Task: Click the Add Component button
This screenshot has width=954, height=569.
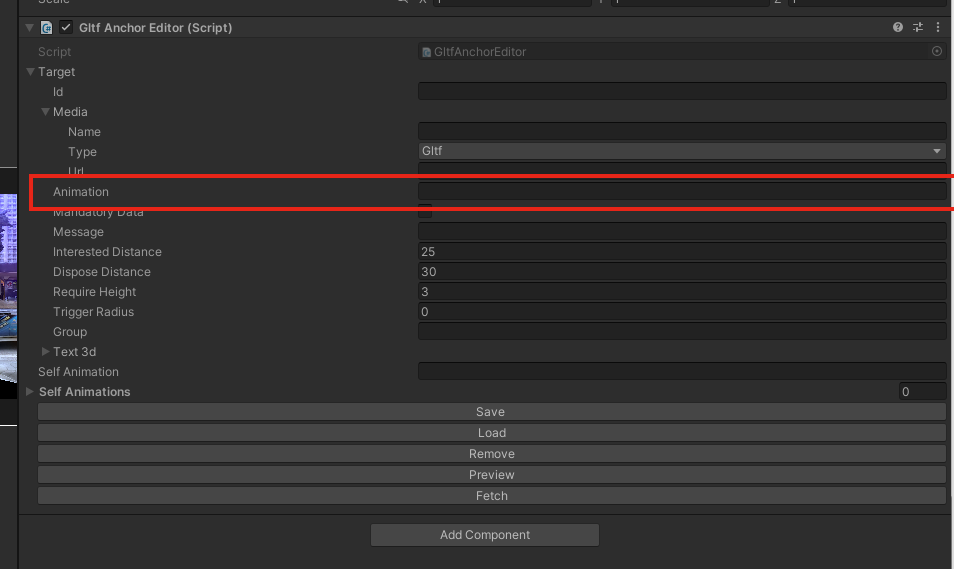Action: pos(485,535)
